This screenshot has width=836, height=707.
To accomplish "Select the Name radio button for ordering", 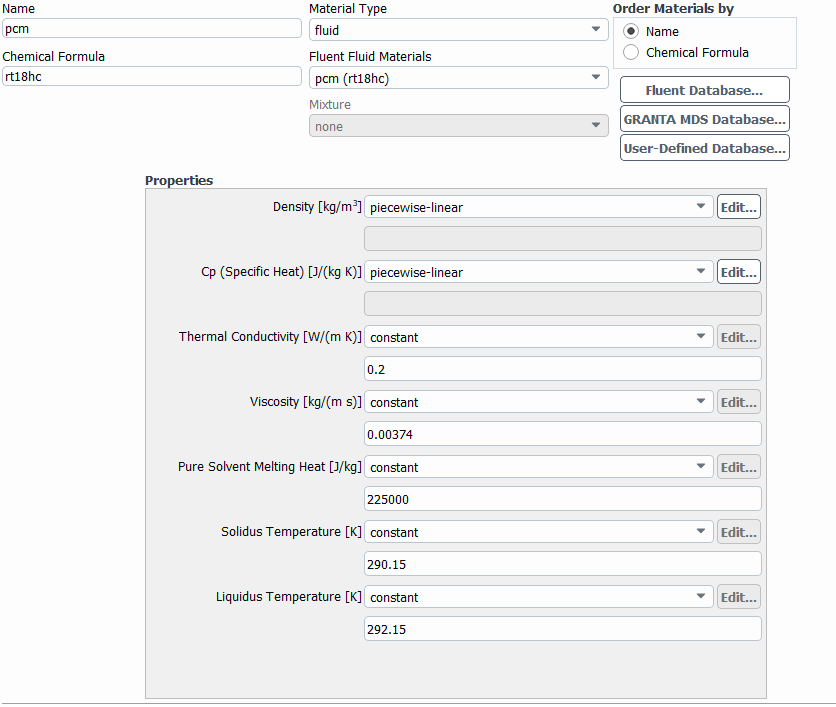I will pos(631,31).
